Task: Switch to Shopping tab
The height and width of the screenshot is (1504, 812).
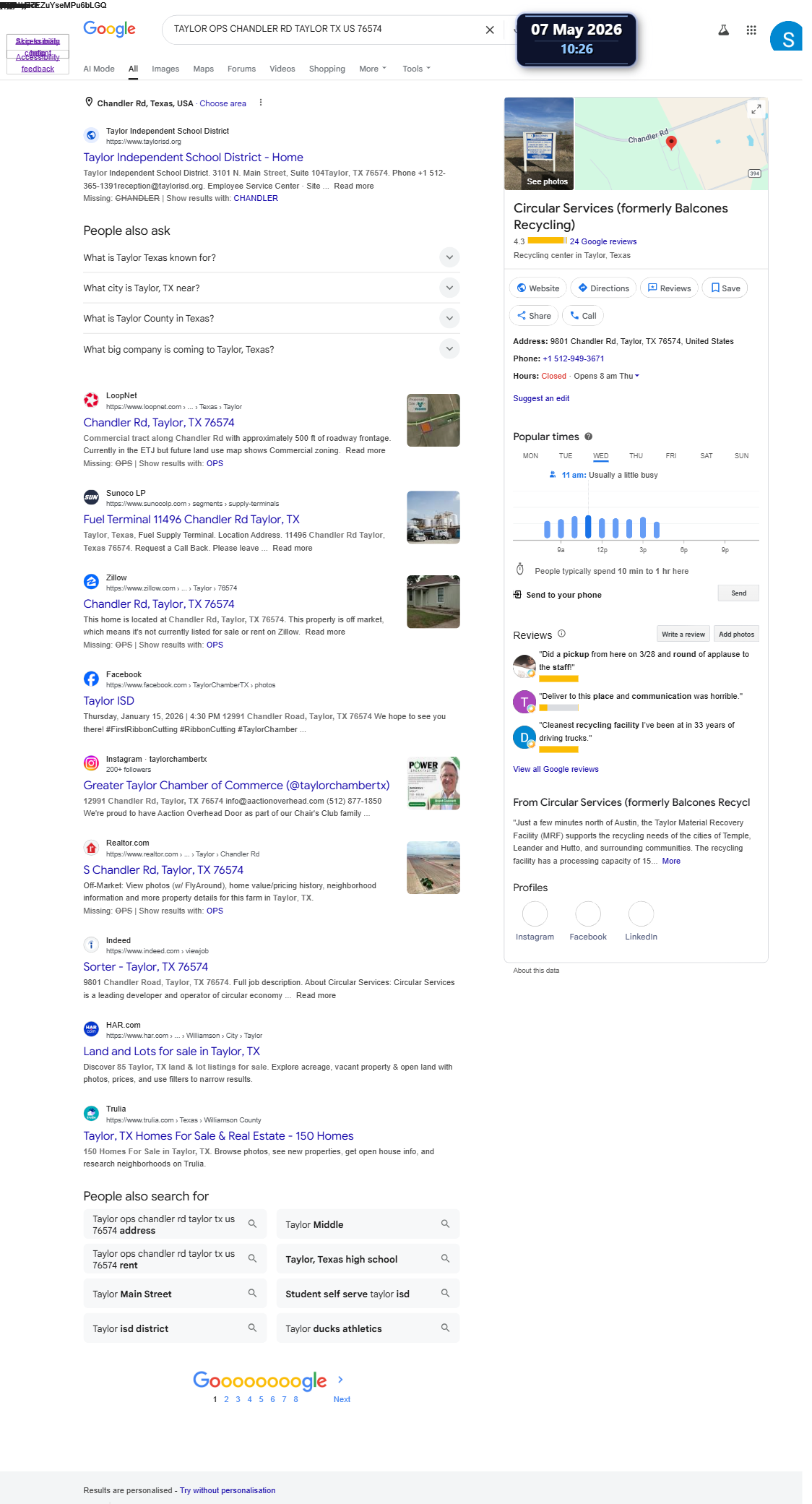Action: coord(327,69)
